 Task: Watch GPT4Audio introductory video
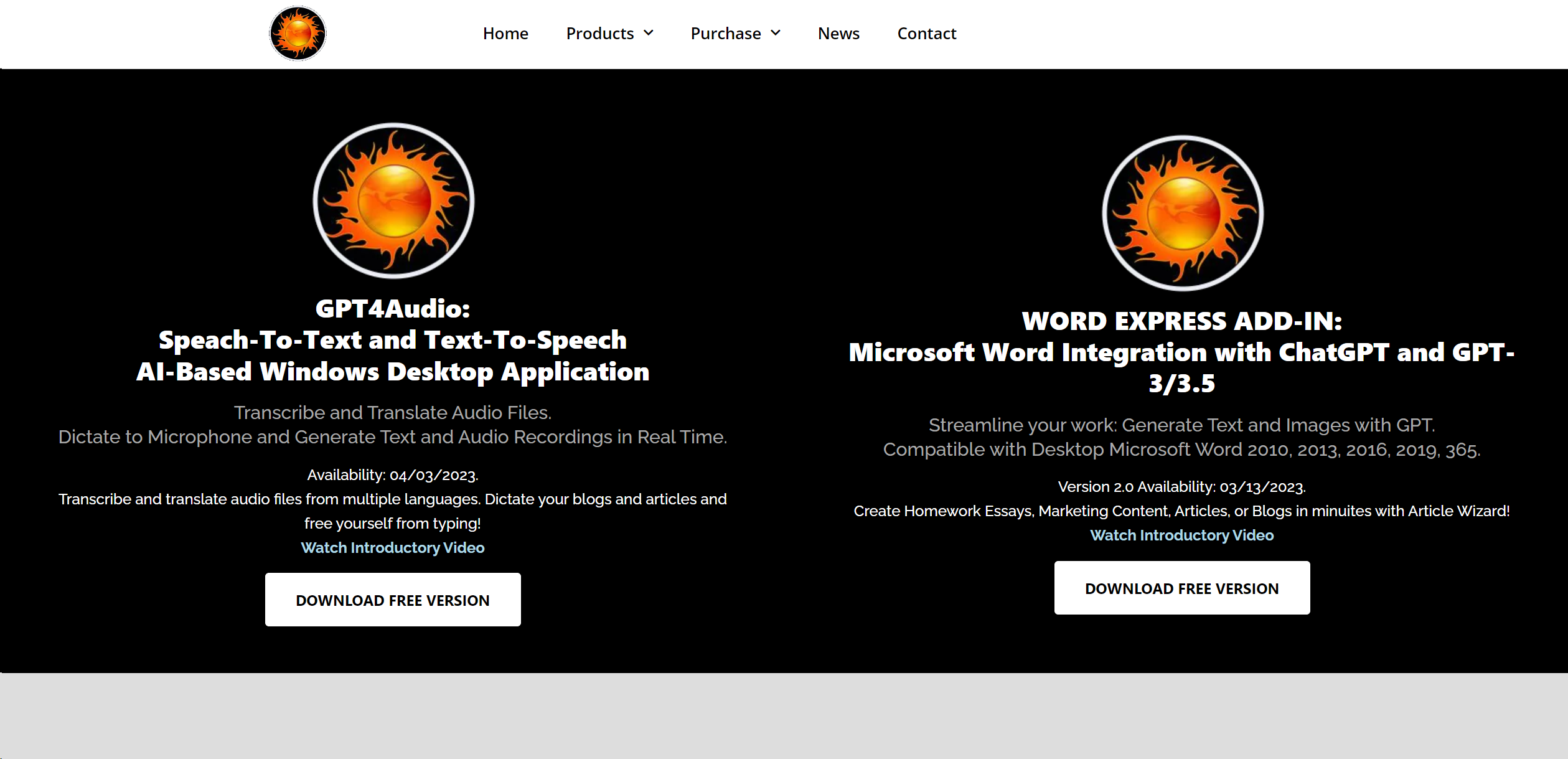[x=393, y=548]
